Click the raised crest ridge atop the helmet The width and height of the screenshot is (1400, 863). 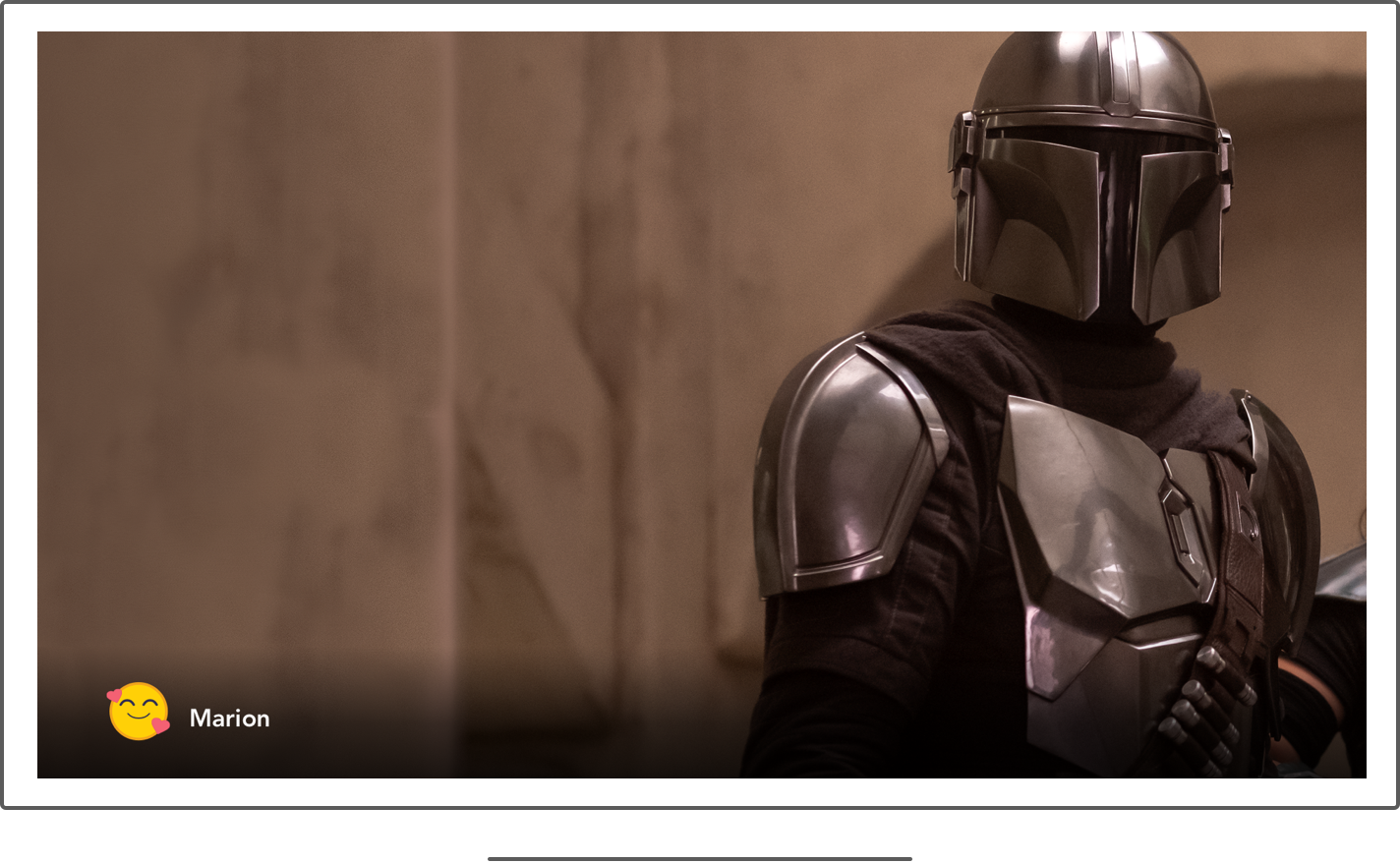pos(1122,69)
